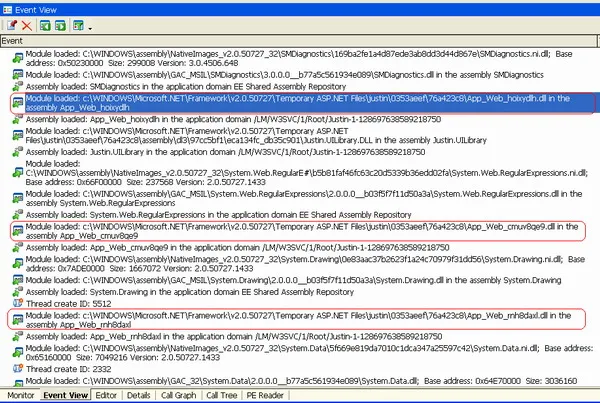Go to the previous event with the left-arrow icon
Image resolution: width=600 pixels, height=403 pixels.
click(45, 26)
